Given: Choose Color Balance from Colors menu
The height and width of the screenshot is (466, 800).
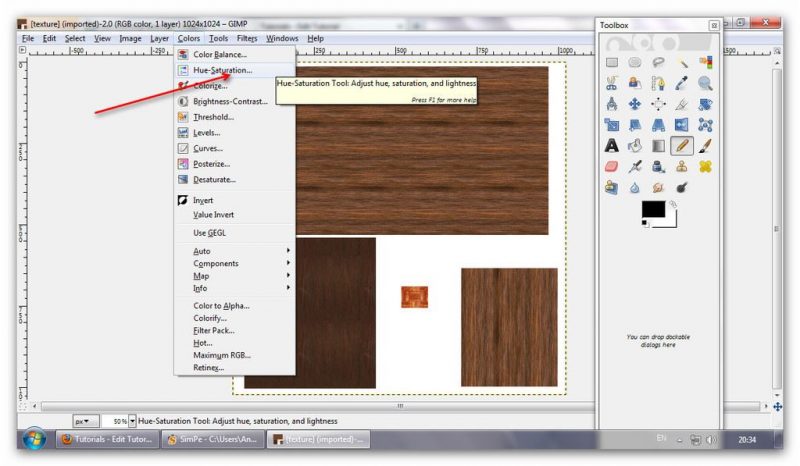Looking at the screenshot, I should [x=235, y=54].
